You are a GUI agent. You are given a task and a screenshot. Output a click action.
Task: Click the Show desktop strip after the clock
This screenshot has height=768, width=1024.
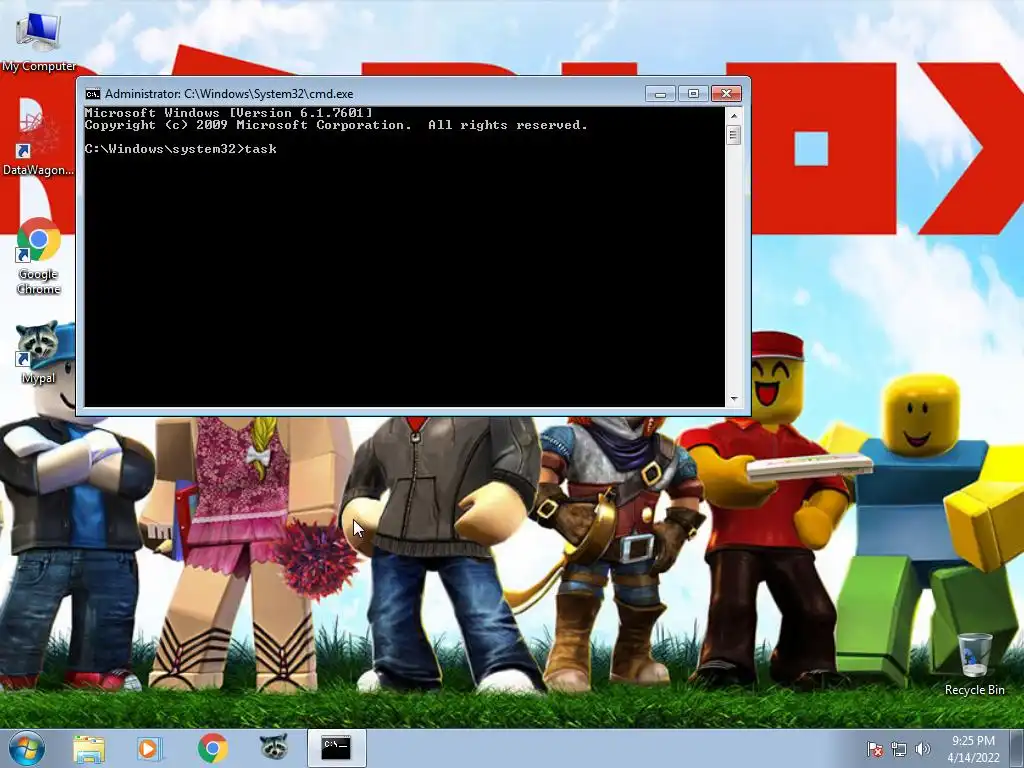click(x=1017, y=748)
